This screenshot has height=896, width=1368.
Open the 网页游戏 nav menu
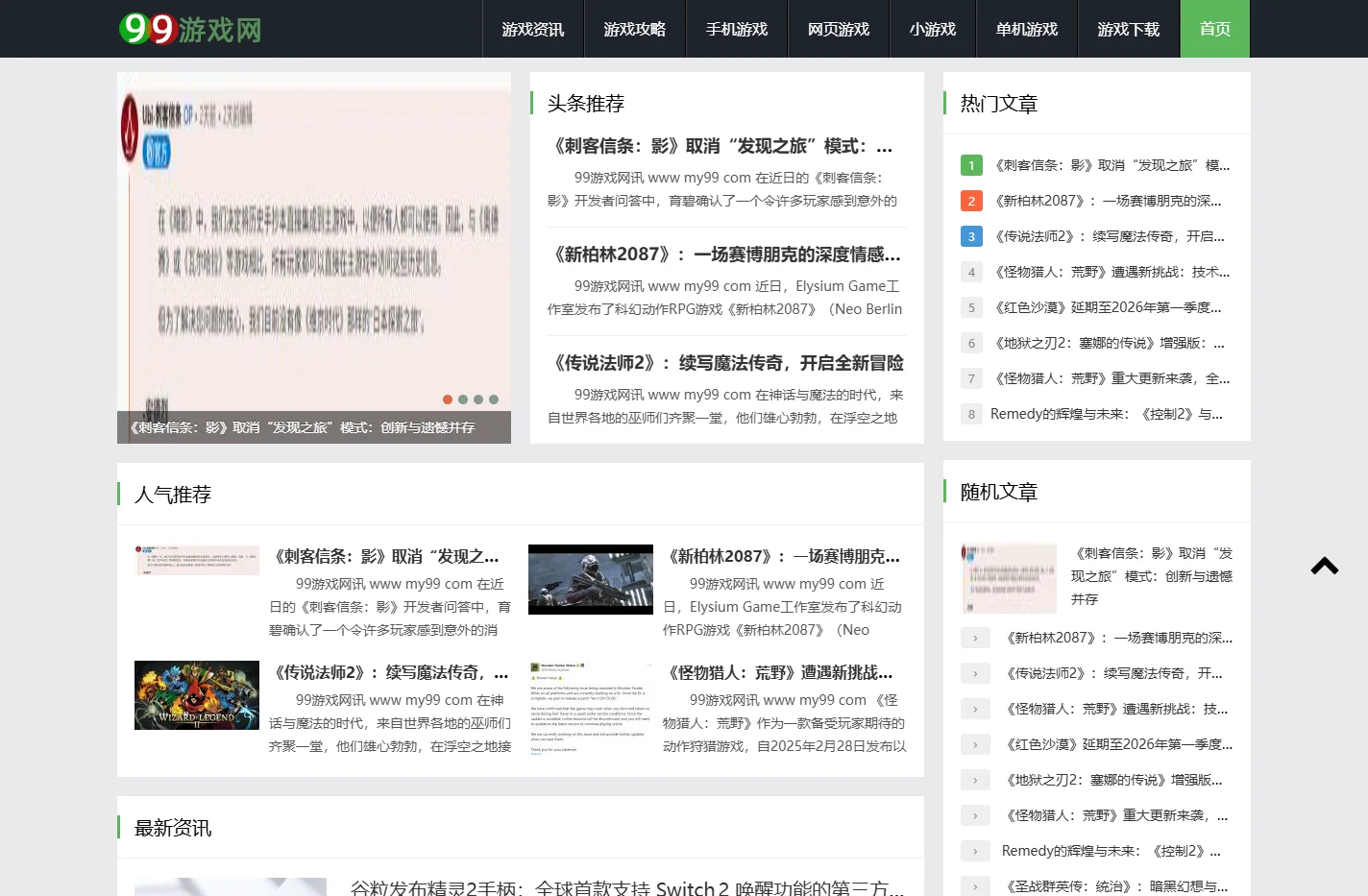point(839,29)
